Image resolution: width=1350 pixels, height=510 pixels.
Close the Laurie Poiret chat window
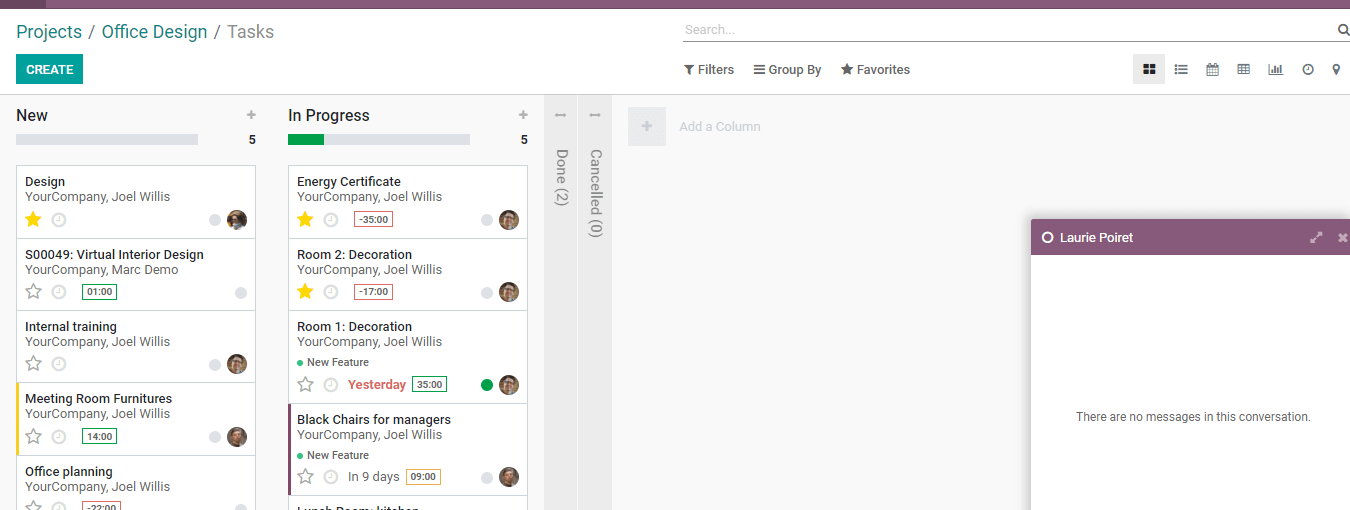1342,238
